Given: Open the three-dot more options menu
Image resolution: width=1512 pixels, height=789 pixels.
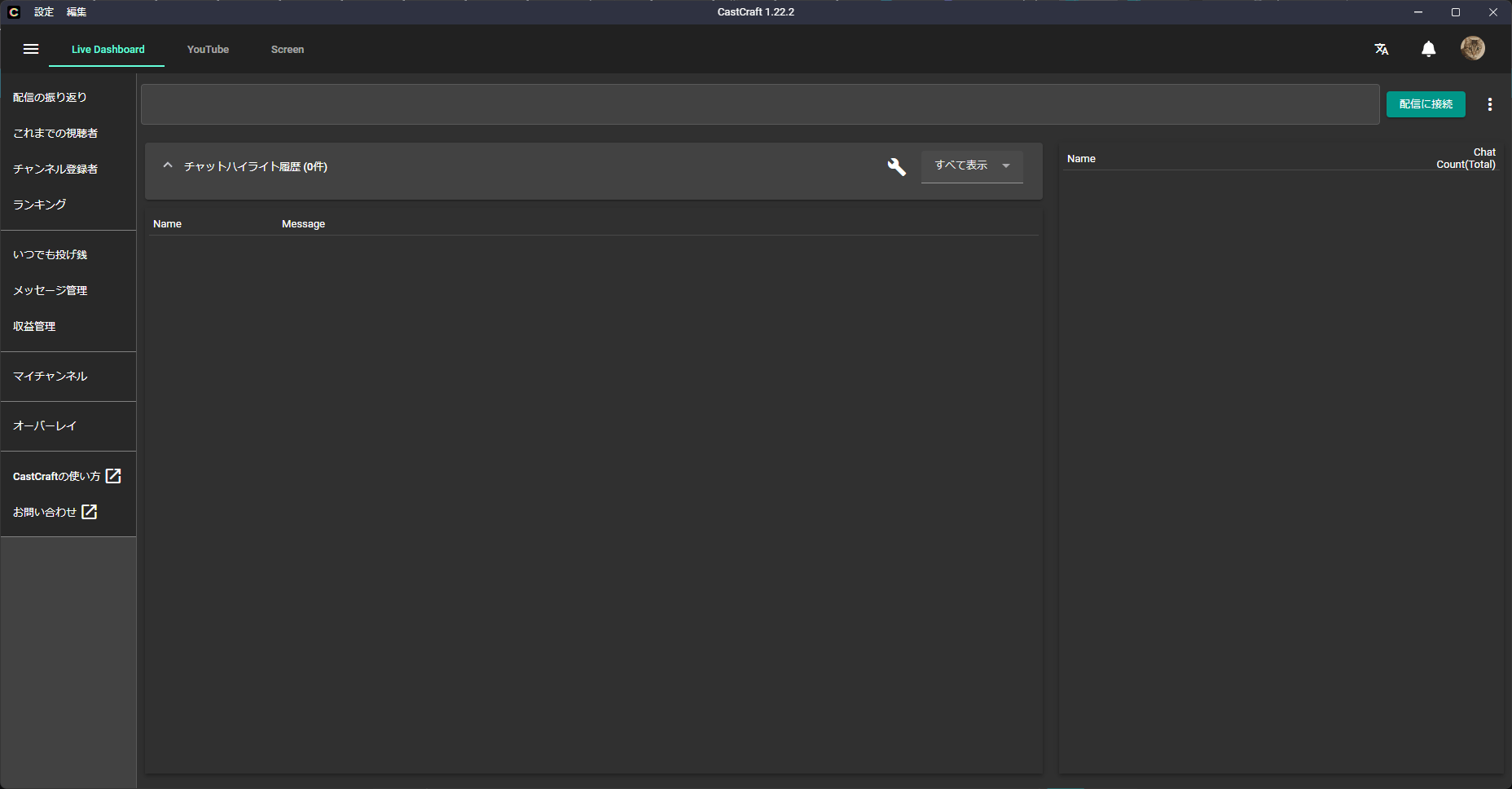Looking at the screenshot, I should point(1489,104).
